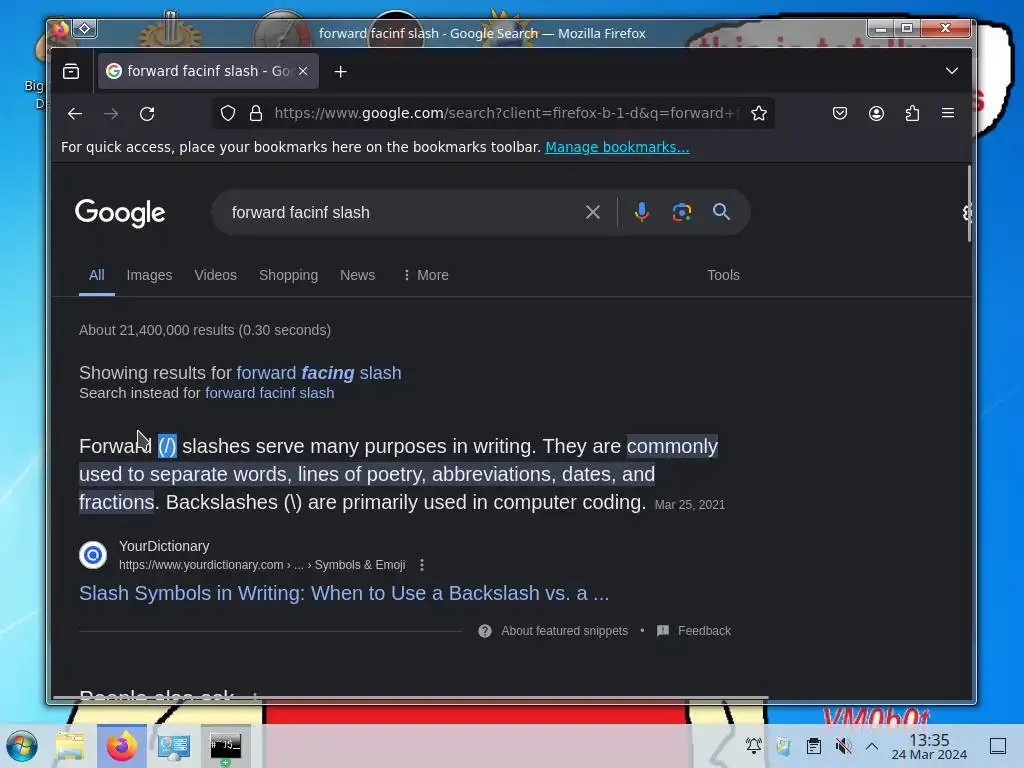Viewport: 1024px width, 768px height.
Task: Click the Firefox back arrow button
Action: coord(74,114)
